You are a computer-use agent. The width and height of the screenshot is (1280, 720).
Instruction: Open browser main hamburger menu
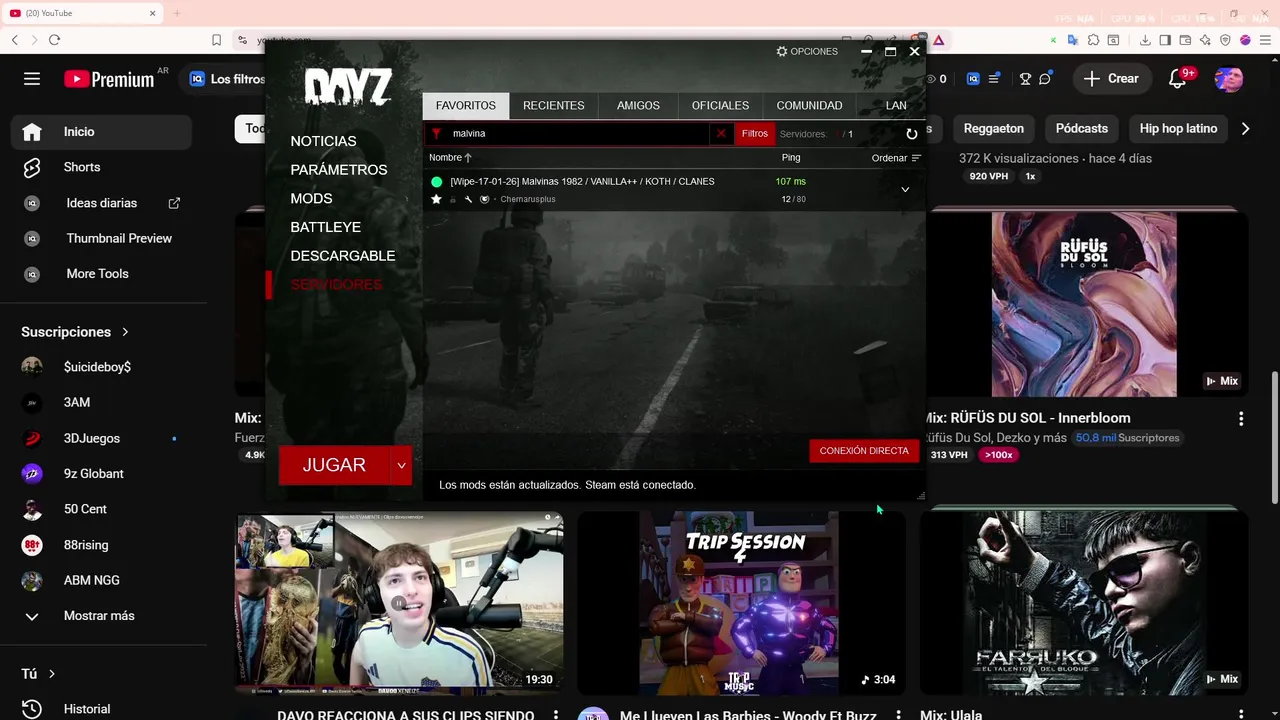(1265, 40)
